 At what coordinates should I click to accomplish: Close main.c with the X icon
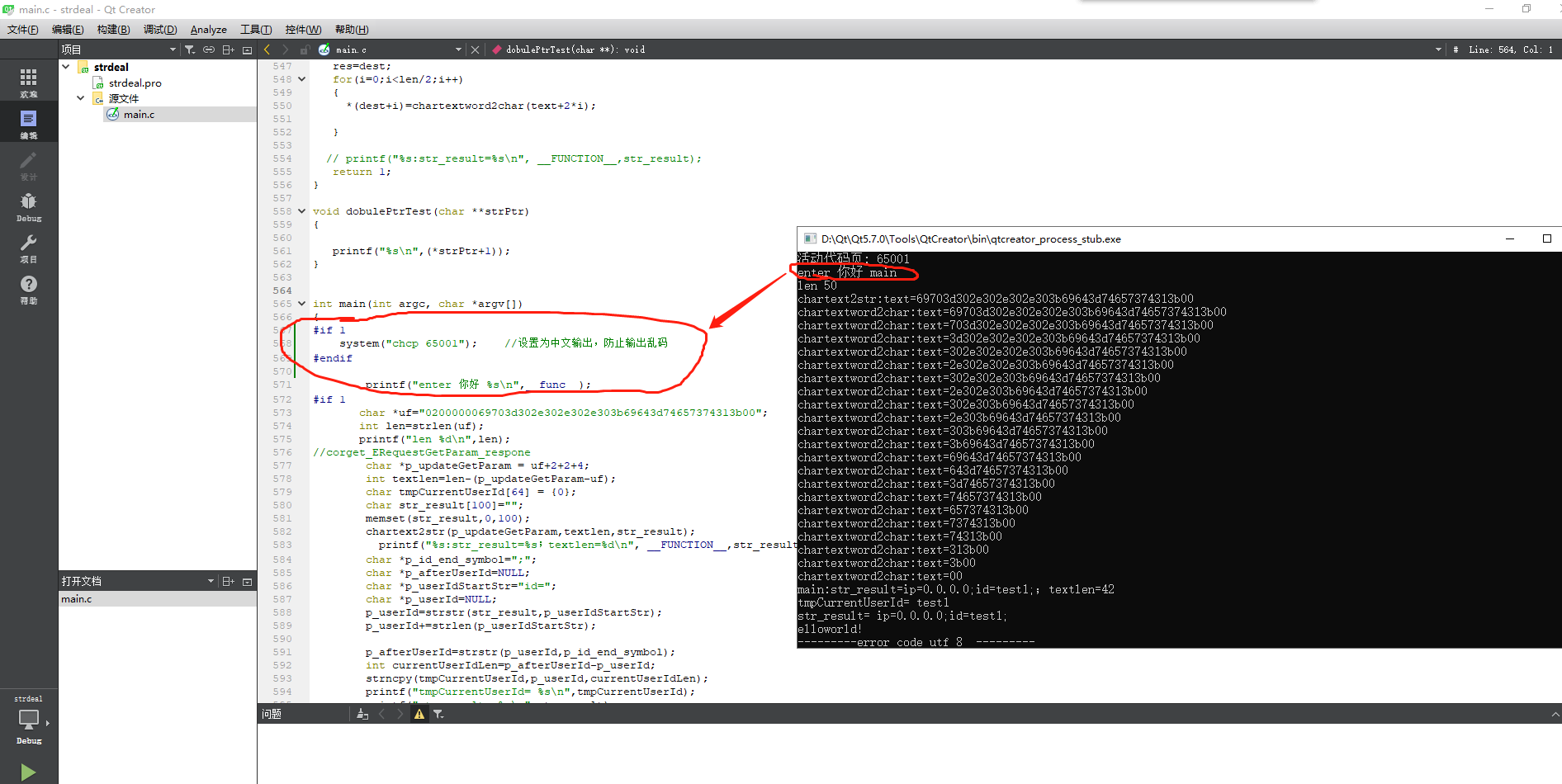[x=476, y=49]
